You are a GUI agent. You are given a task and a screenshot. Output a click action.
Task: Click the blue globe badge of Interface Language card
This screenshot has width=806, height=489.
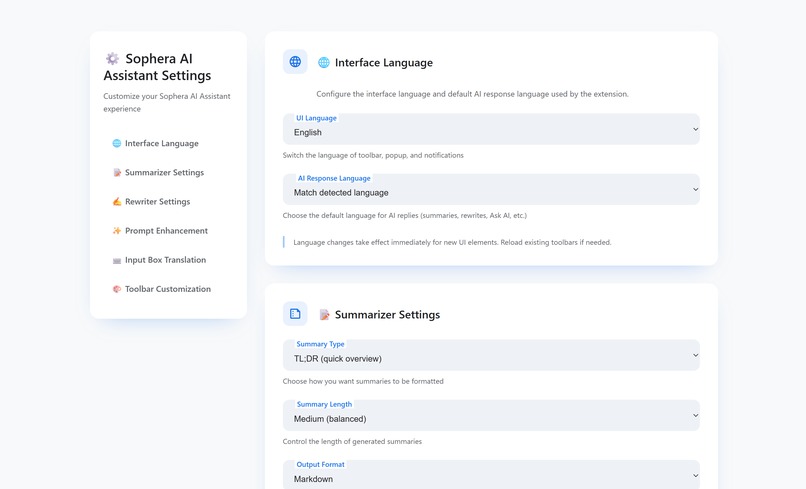[295, 62]
